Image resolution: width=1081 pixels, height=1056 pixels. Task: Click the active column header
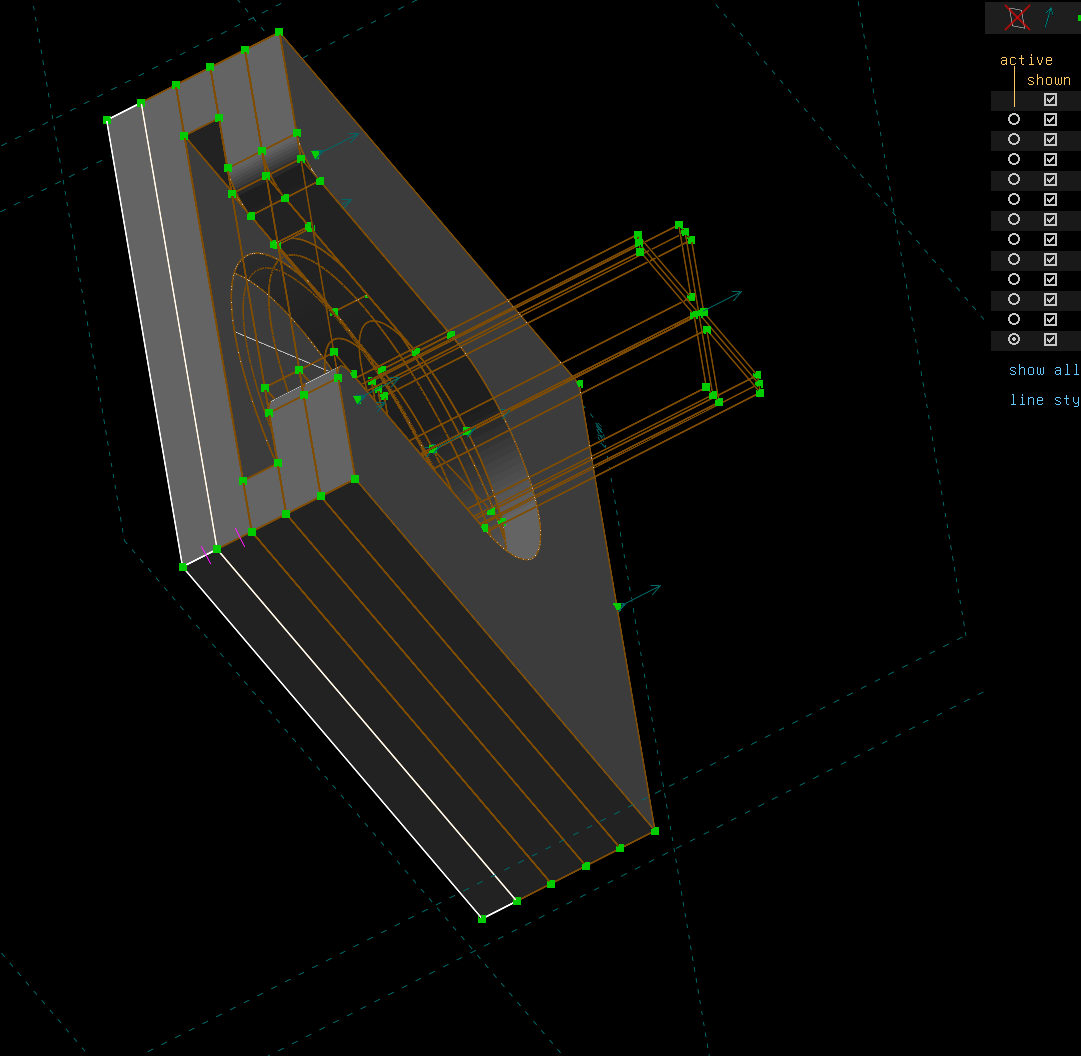(x=1026, y=60)
